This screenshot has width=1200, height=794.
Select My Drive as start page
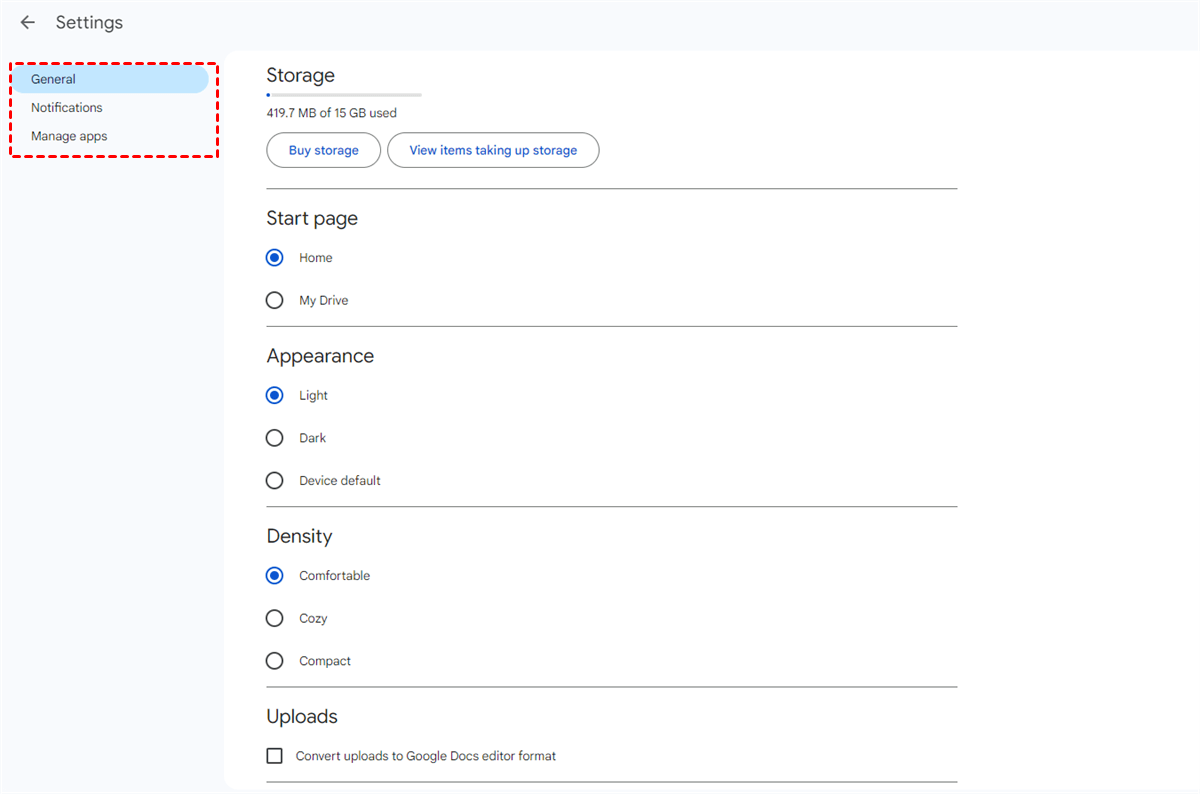275,300
